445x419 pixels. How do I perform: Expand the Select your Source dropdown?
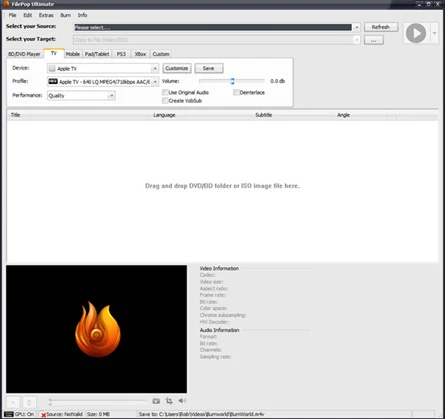357,27
